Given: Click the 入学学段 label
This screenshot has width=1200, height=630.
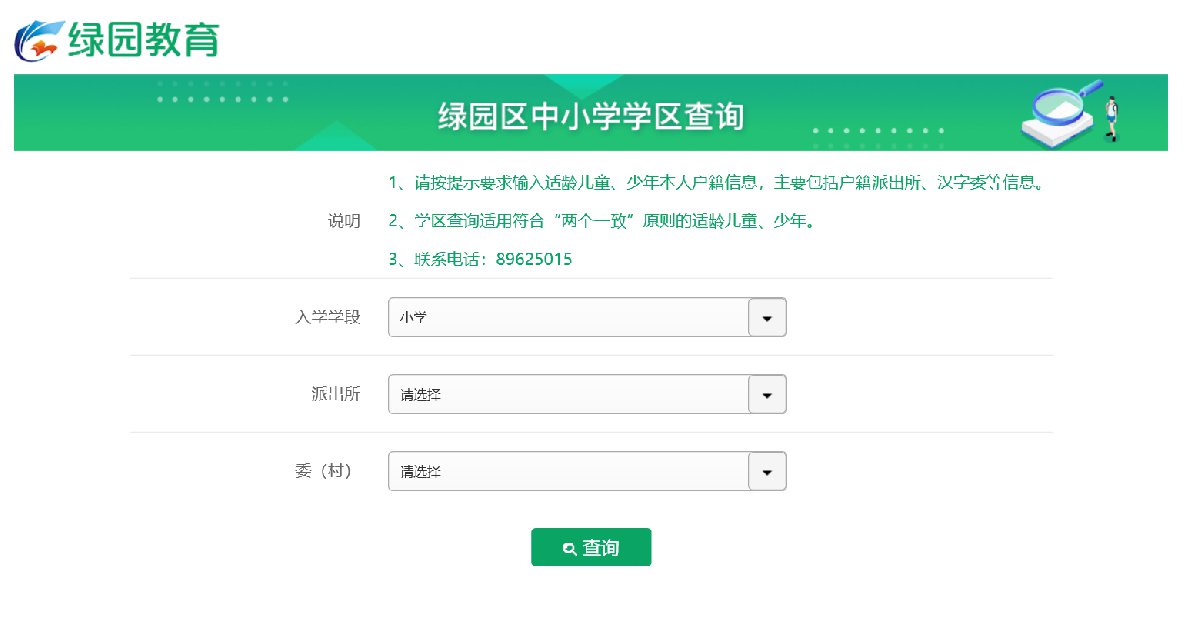Looking at the screenshot, I should tap(328, 317).
